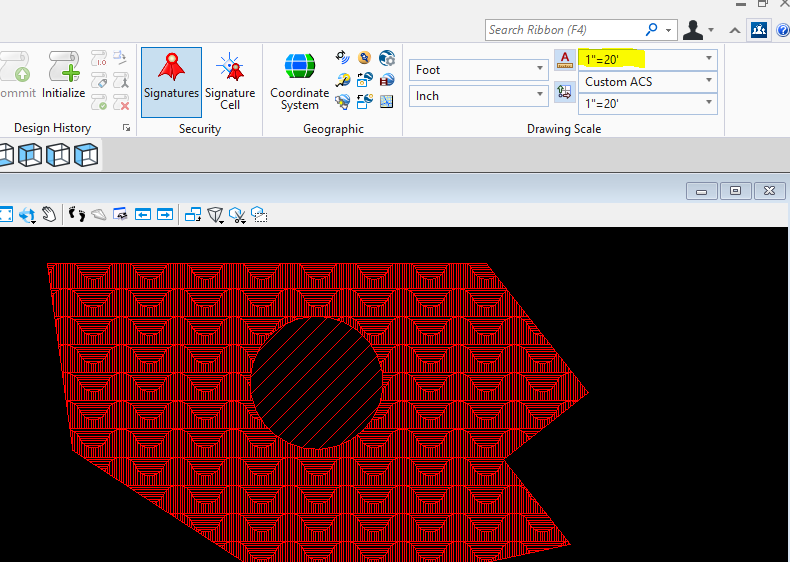Collapse the ribbon with the chevron
Image resolution: width=790 pixels, height=562 pixels.
[735, 30]
